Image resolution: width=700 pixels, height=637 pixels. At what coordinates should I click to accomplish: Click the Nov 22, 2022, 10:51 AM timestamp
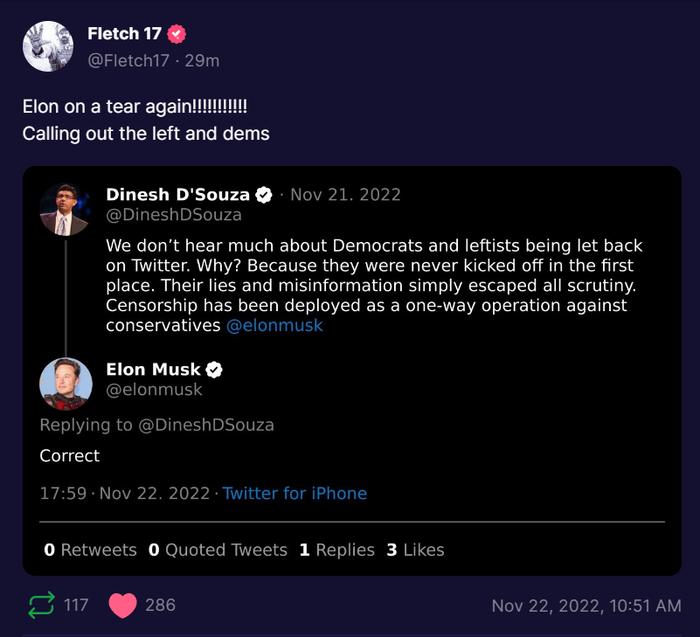pyautogui.click(x=587, y=606)
